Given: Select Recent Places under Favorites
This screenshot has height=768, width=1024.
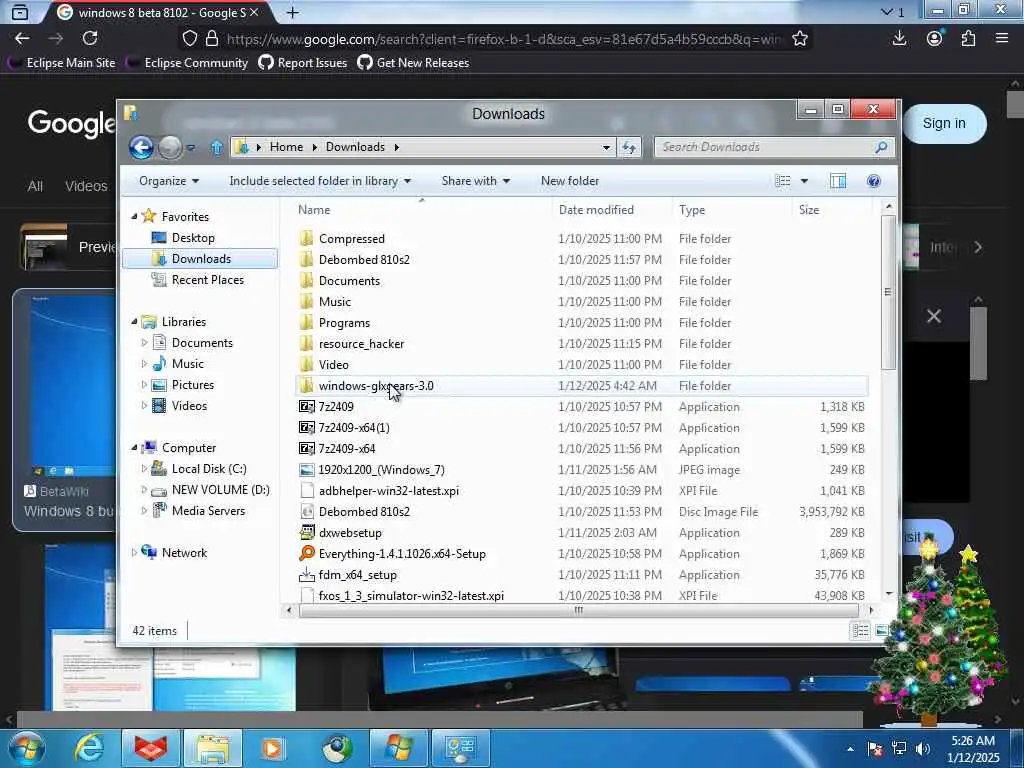Looking at the screenshot, I should (x=208, y=280).
